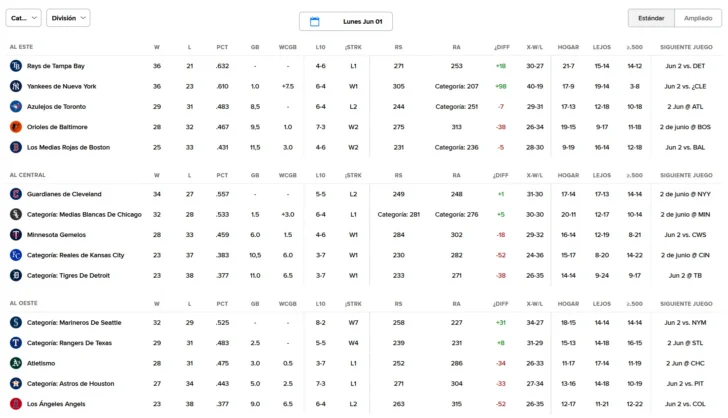Screen dimensions: 728x418
Task: Open Rays next game Jun 2 vs. DET
Action: 685,66
